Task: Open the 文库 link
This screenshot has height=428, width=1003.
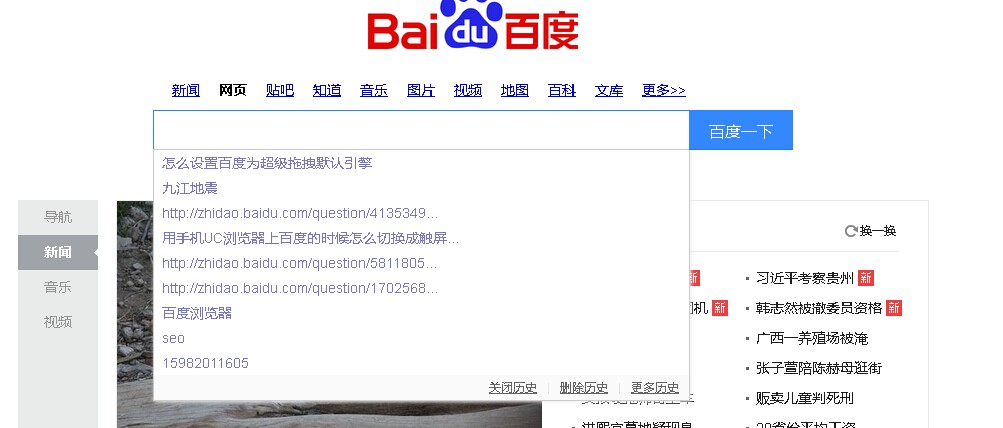Action: coord(609,90)
